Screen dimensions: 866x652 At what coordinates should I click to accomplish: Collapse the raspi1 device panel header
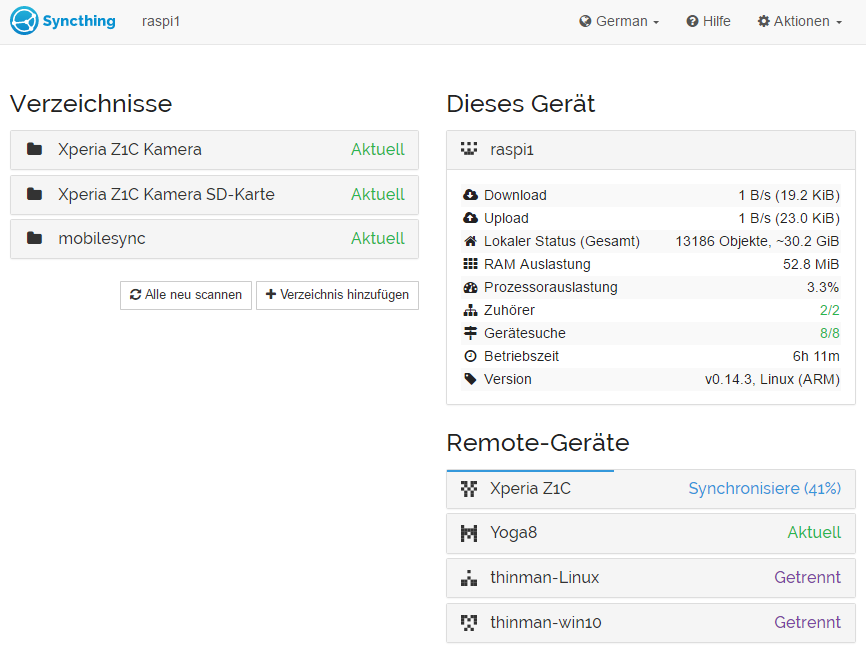[x=650, y=150]
